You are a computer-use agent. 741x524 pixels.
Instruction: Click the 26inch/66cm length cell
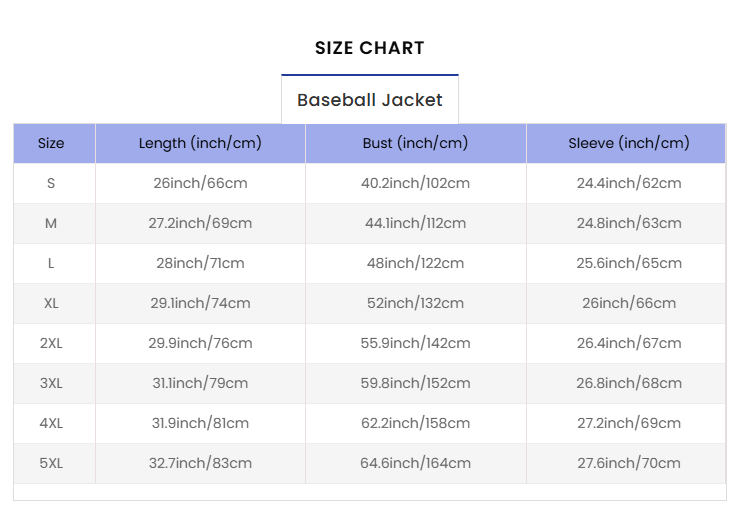(200, 183)
